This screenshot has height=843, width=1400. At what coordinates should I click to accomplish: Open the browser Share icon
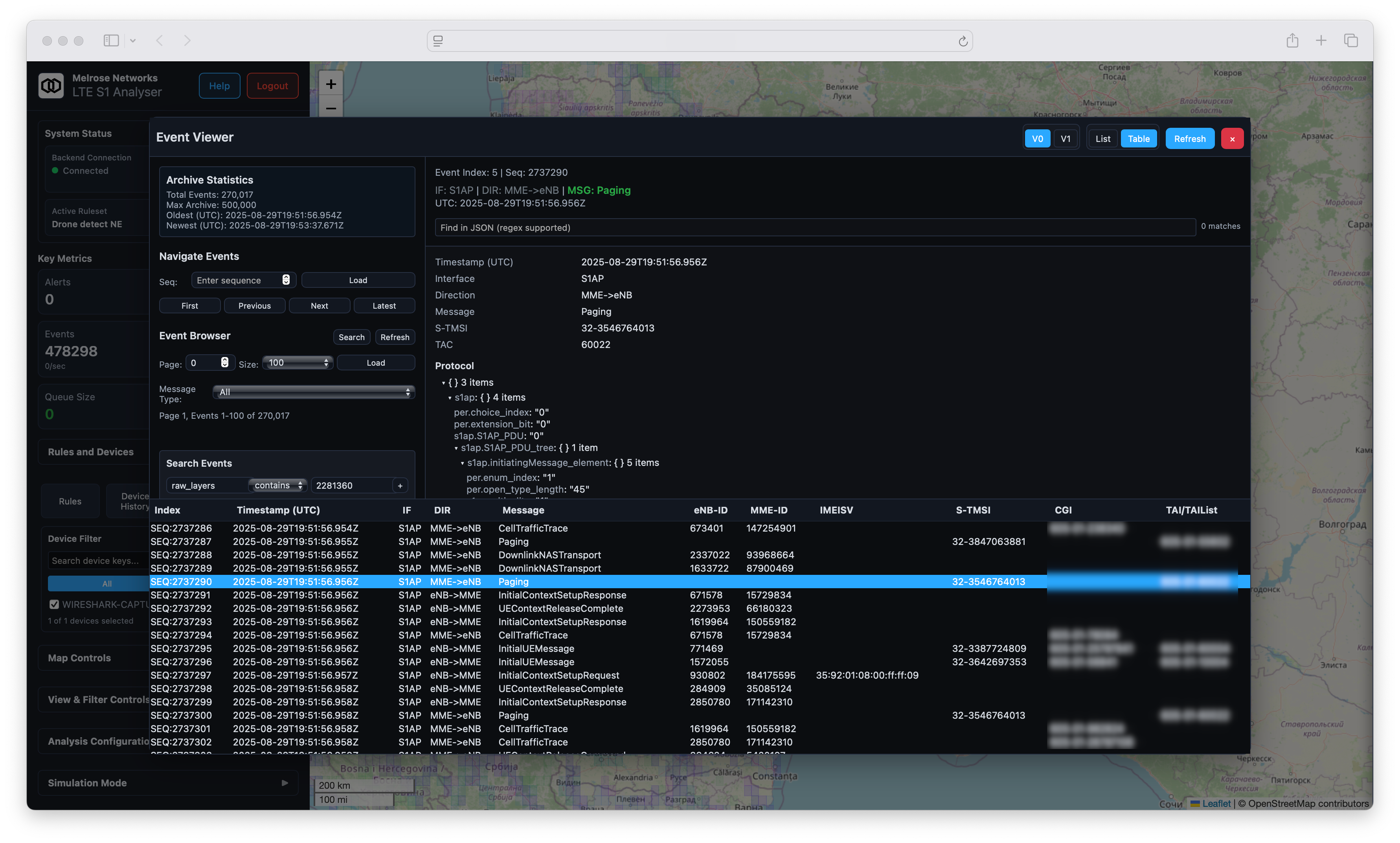pos(1292,40)
